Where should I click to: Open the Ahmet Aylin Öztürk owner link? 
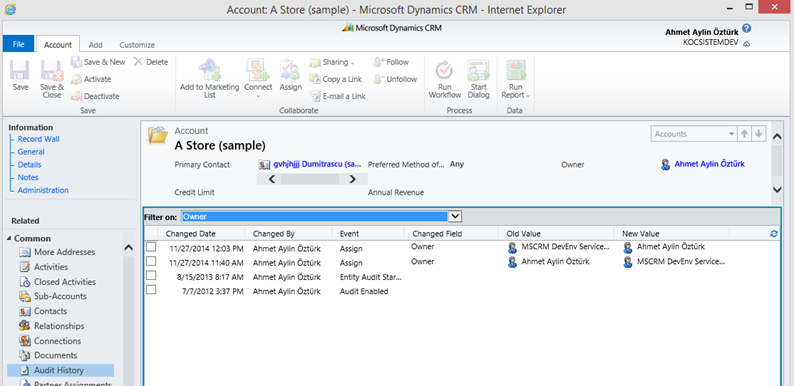tap(709, 164)
